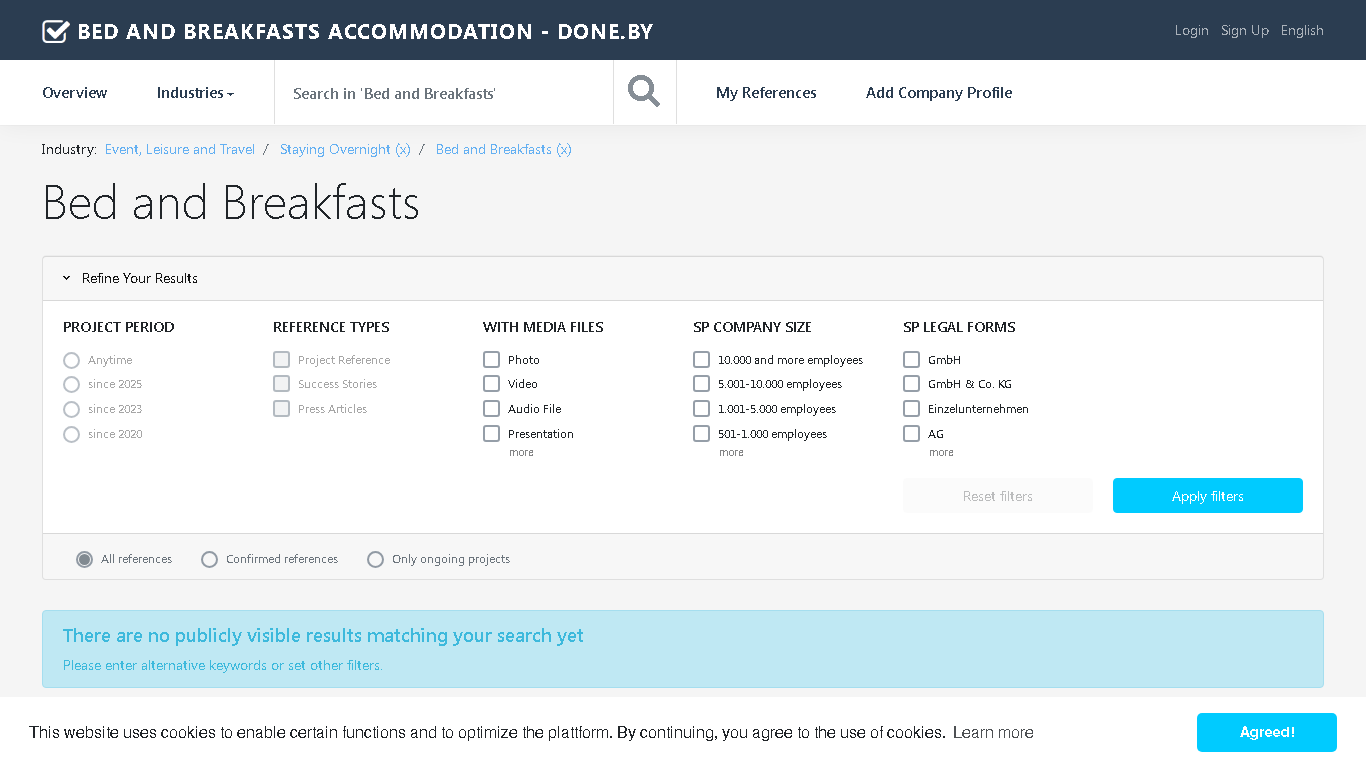
Task: Click the Apply filters button
Action: click(x=1208, y=496)
